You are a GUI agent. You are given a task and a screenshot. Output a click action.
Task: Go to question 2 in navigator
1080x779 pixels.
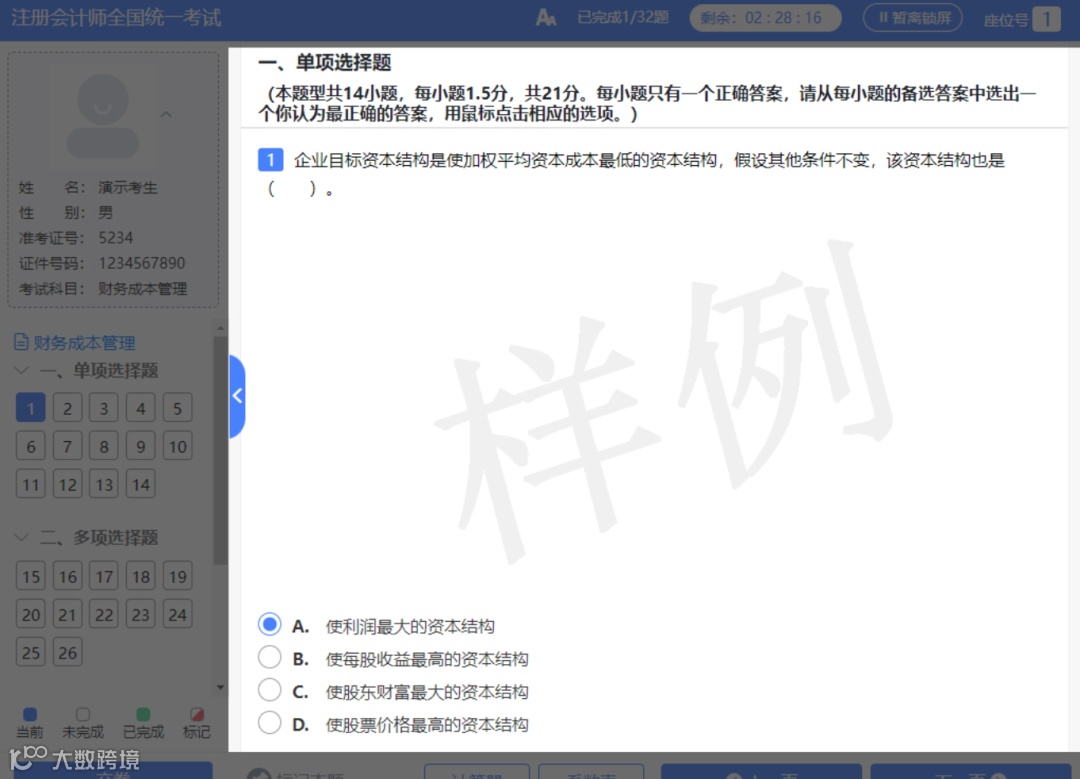click(68, 408)
